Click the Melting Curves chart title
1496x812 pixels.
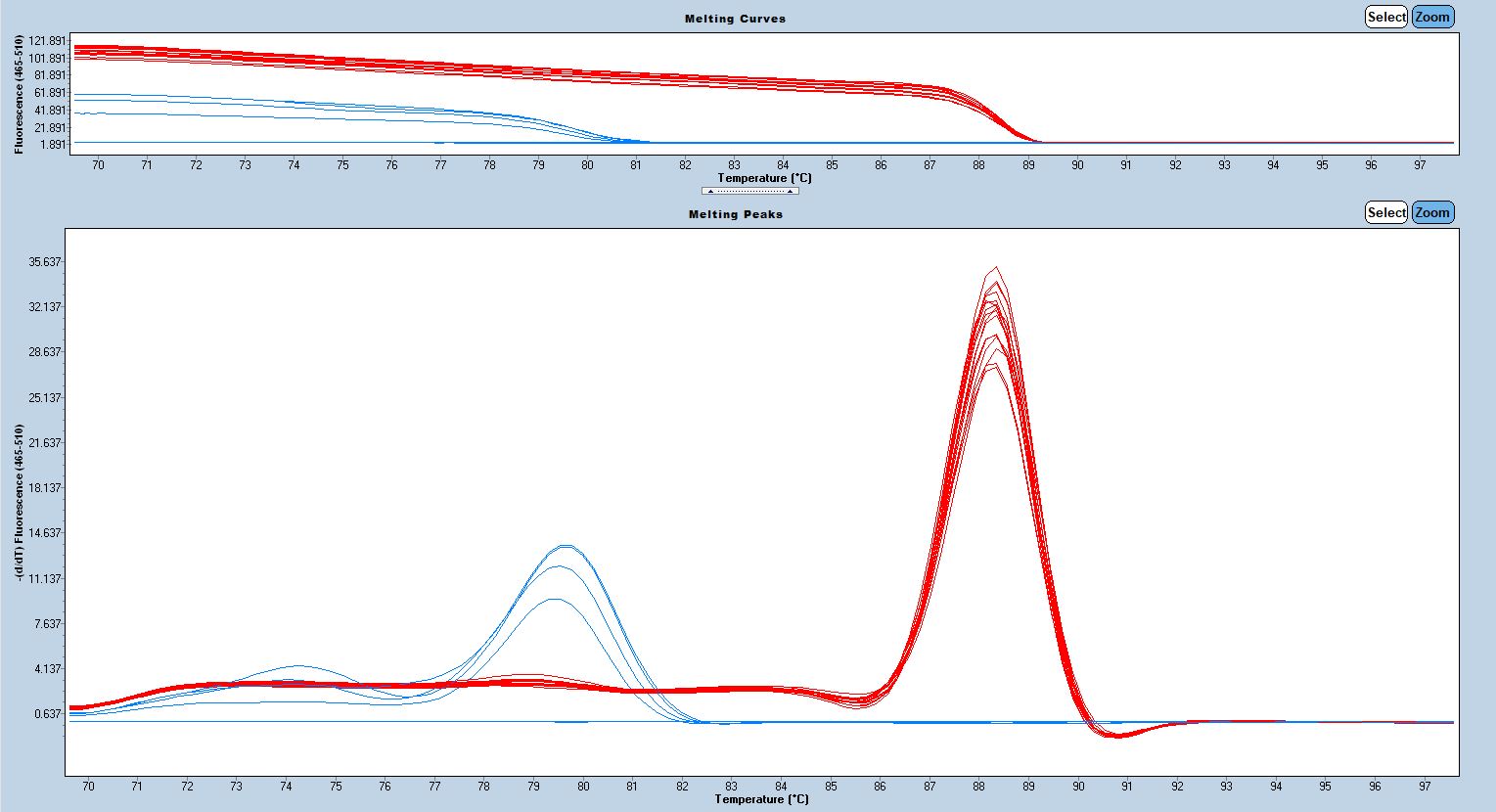click(x=735, y=19)
